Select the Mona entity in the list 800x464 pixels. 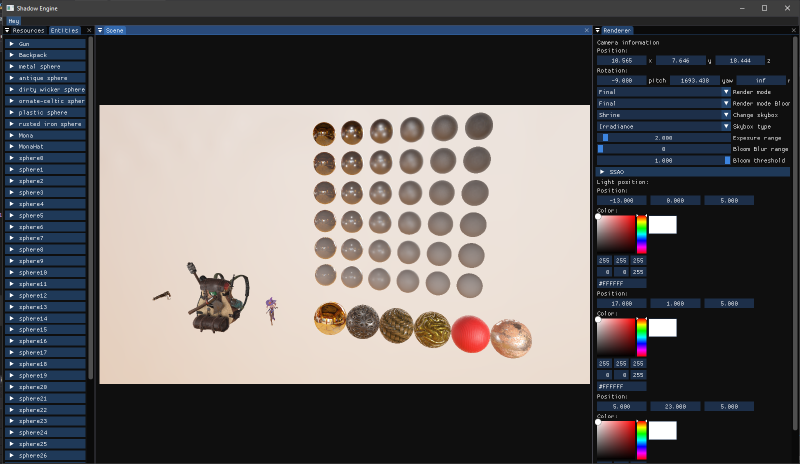point(45,135)
